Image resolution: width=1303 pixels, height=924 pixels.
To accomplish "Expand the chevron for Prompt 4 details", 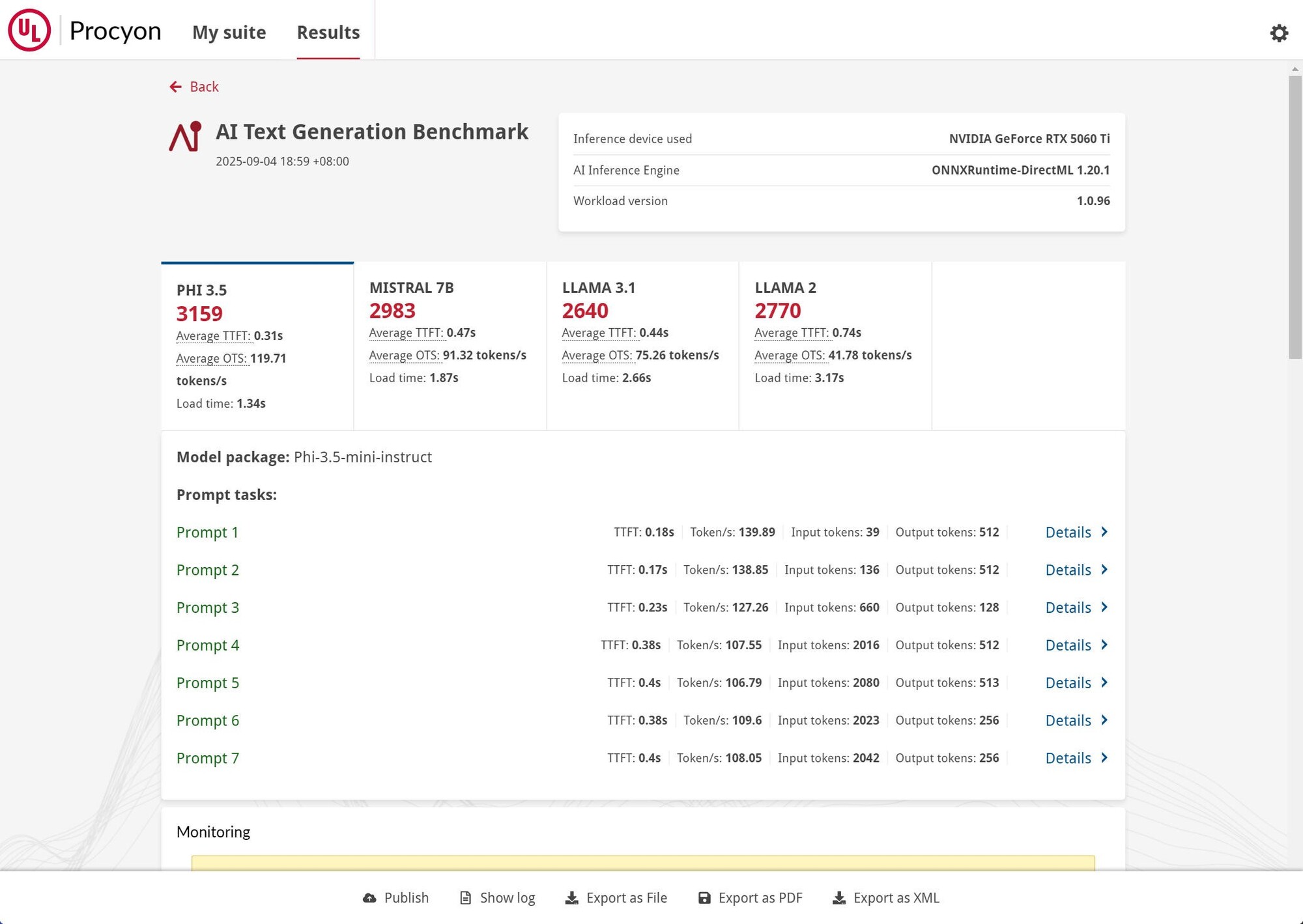I will tap(1104, 645).
